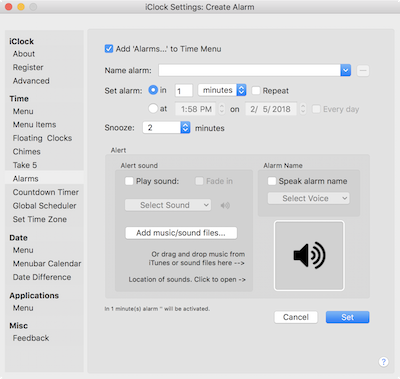Select Menu under Applications section
Viewport: 400px width, 379px height.
(23, 308)
